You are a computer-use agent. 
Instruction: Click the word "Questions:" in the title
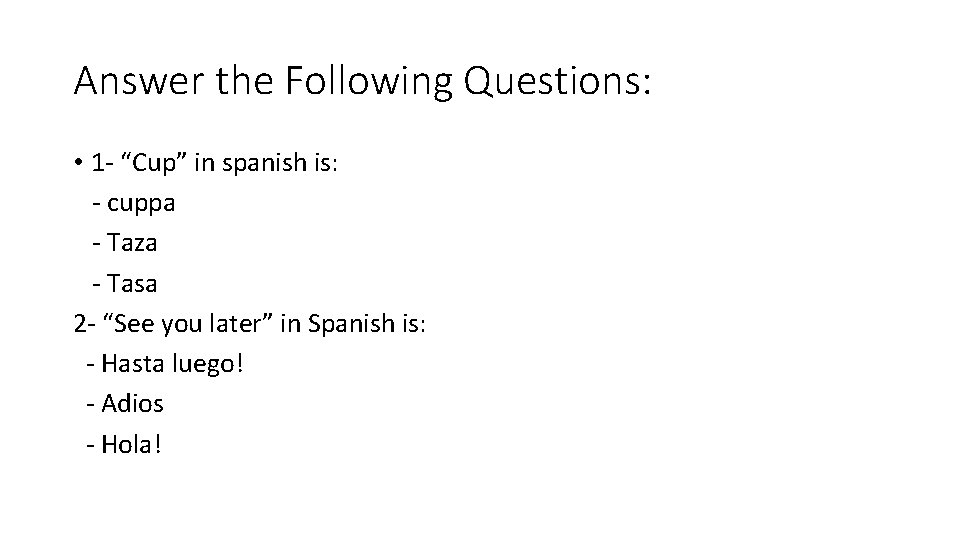(556, 82)
